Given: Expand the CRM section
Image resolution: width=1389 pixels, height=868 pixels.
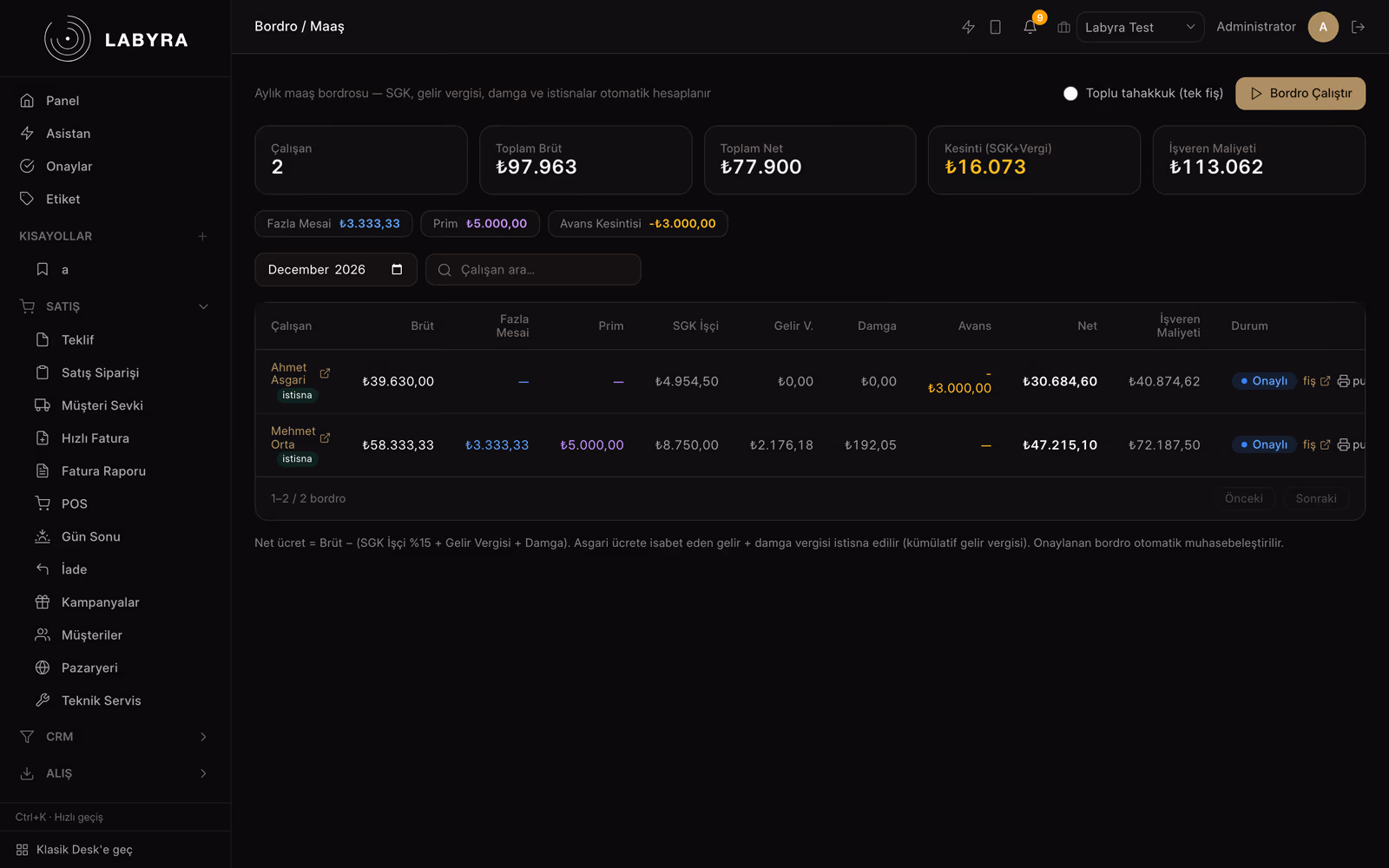Looking at the screenshot, I should pos(115,737).
